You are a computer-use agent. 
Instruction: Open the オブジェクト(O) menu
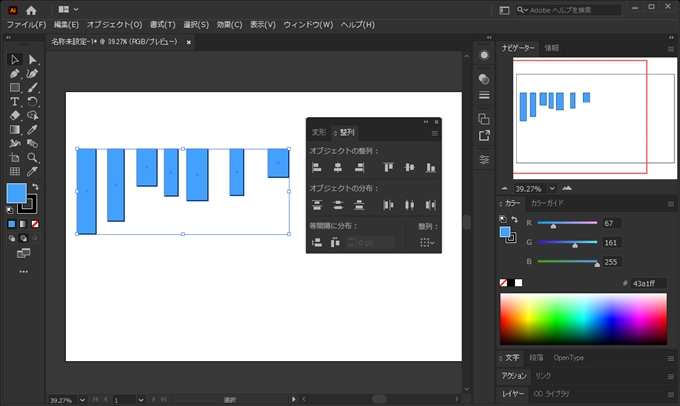pos(114,25)
